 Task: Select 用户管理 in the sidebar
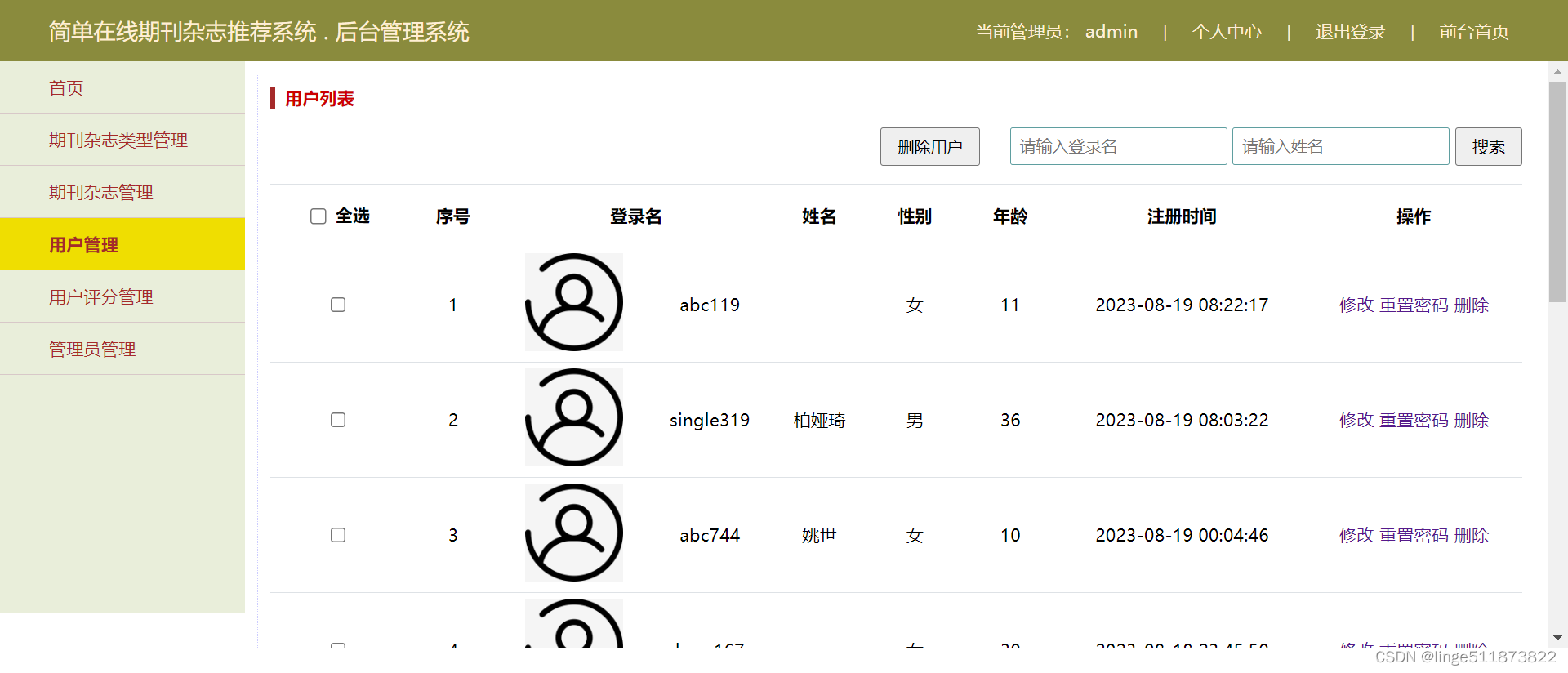click(122, 244)
